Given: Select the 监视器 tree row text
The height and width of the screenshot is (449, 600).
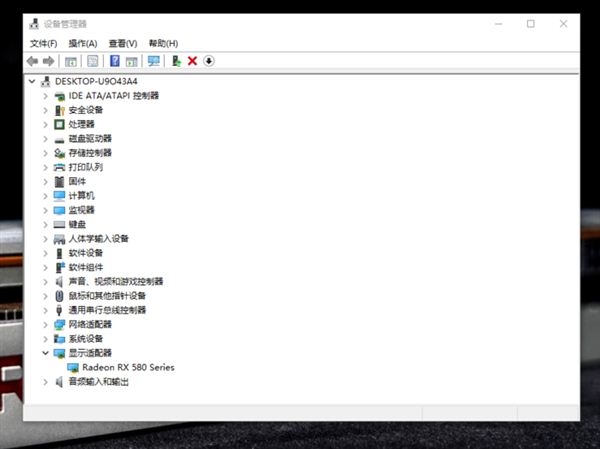Looking at the screenshot, I should (x=82, y=210).
